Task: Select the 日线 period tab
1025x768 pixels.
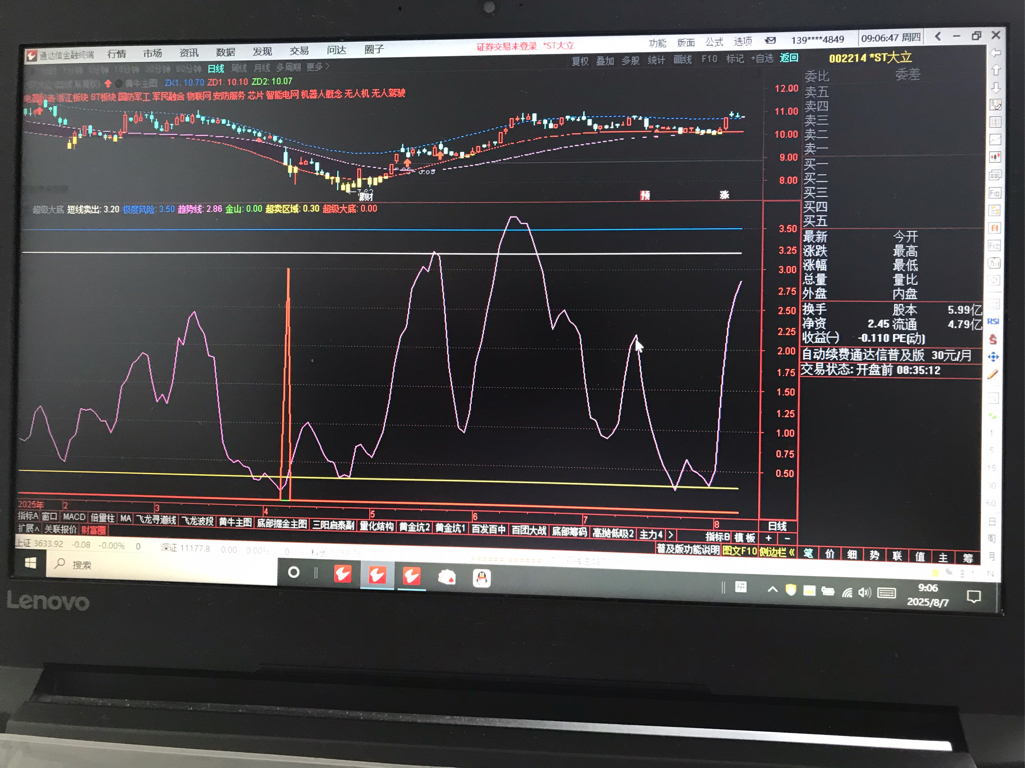Action: click(216, 68)
